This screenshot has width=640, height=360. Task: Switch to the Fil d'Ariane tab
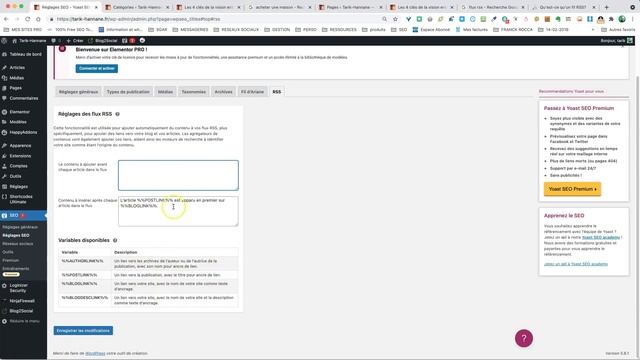(x=252, y=92)
